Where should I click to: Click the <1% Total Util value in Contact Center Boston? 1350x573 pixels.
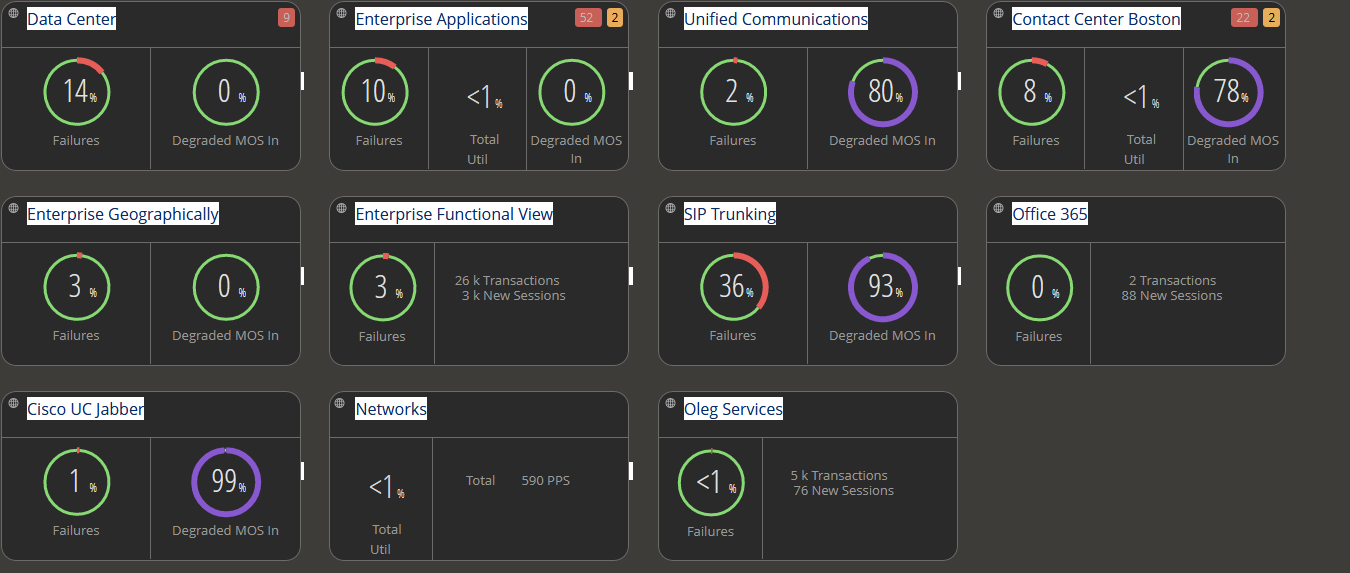click(x=1141, y=97)
